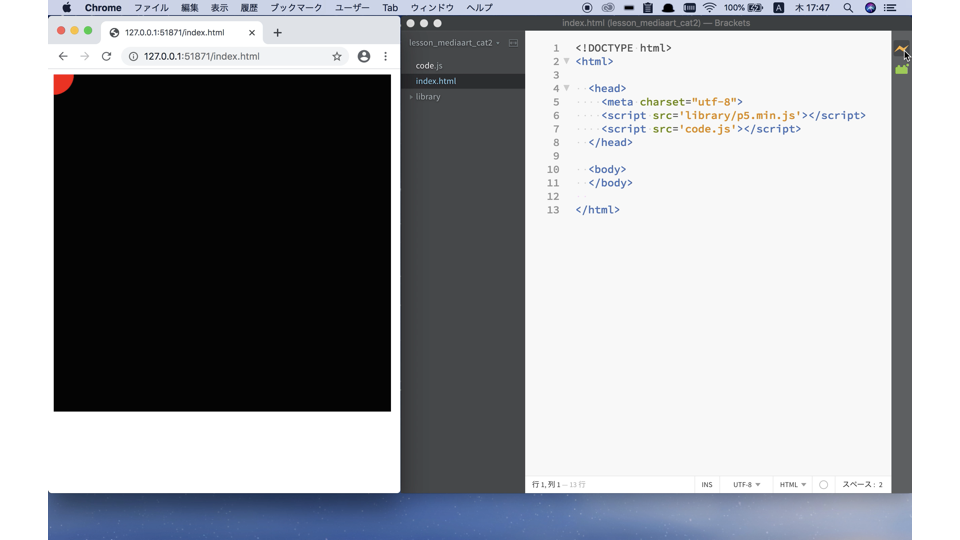Click the clipboard menu bar icon
The width and height of the screenshot is (960, 540).
(x=648, y=8)
